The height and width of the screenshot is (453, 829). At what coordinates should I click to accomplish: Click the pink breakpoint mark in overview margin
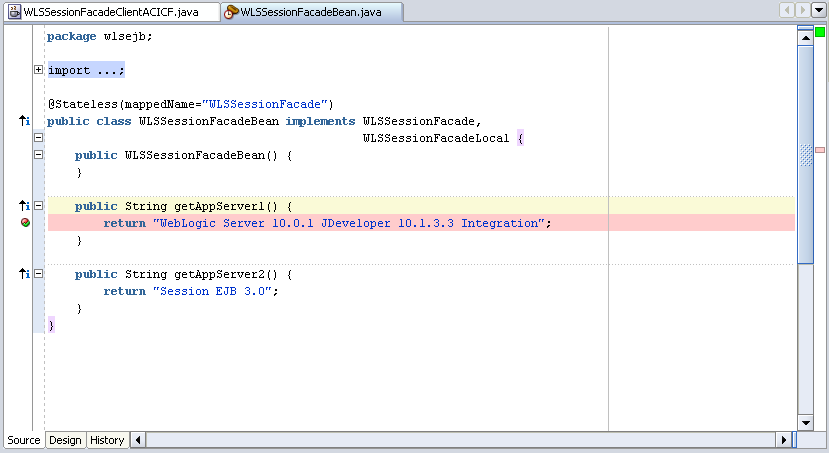click(820, 150)
